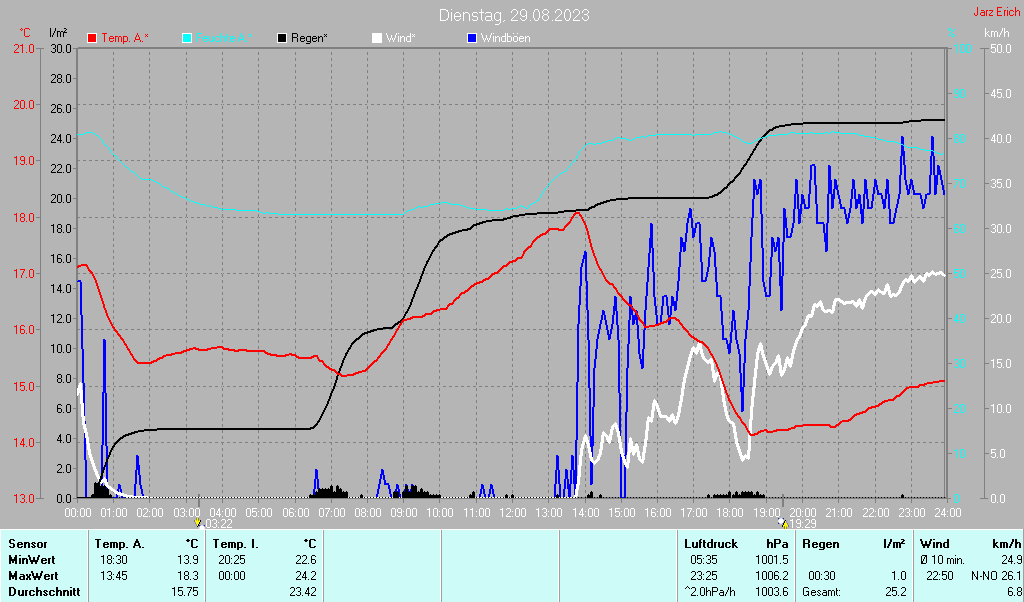Image resolution: width=1024 pixels, height=602 pixels.
Task: Click the white Wind legend square
Action: click(x=377, y=38)
